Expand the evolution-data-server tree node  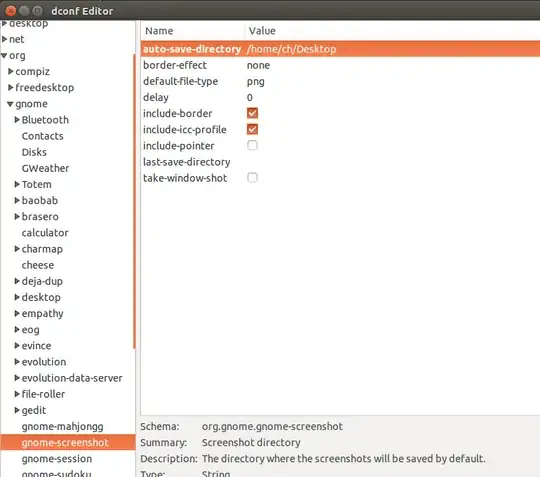[17, 378]
